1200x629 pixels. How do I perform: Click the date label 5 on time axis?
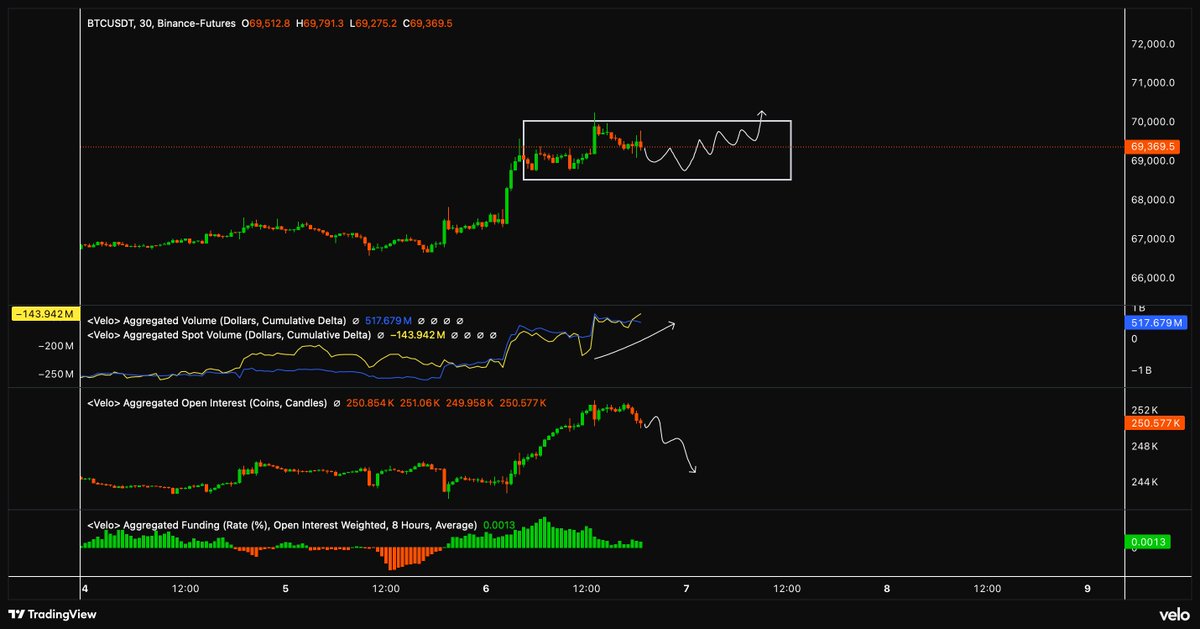[285, 588]
